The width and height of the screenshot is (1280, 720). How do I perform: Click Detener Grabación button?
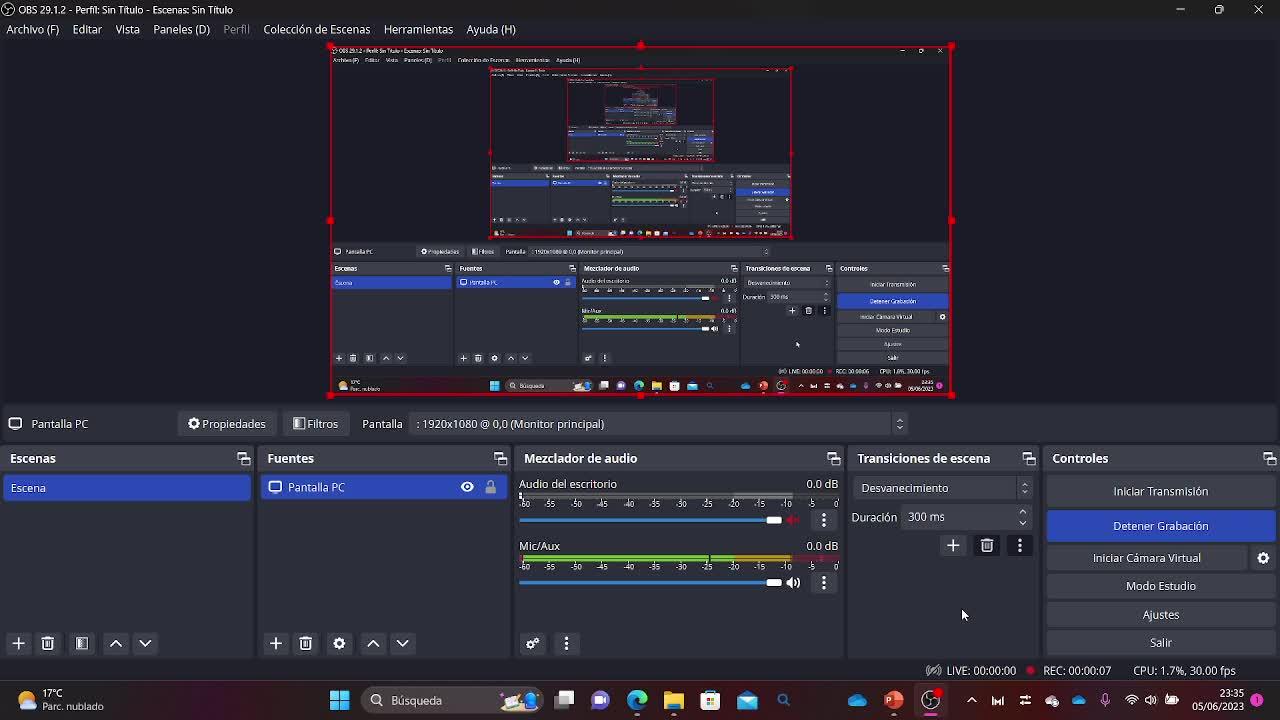1160,526
